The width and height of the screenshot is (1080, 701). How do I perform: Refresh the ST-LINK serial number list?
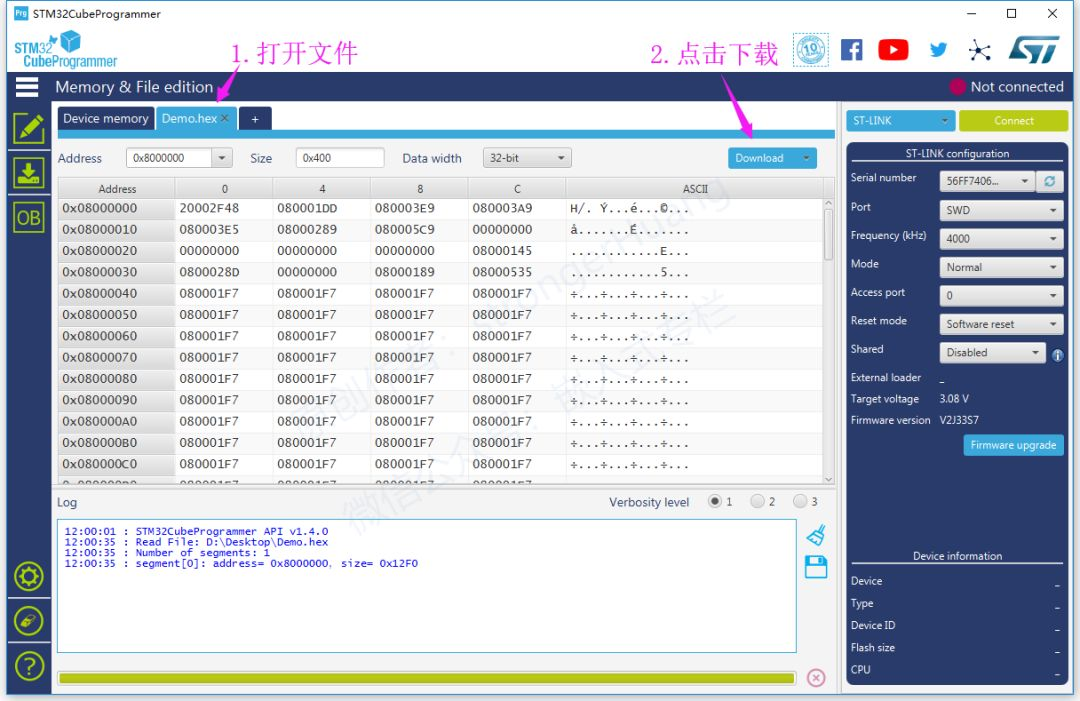(x=1050, y=181)
